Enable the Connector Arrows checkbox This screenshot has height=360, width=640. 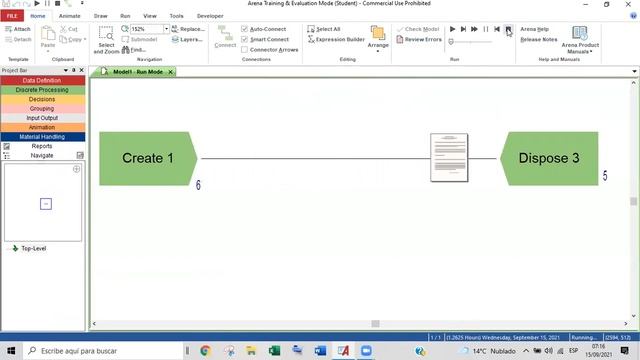(244, 49)
